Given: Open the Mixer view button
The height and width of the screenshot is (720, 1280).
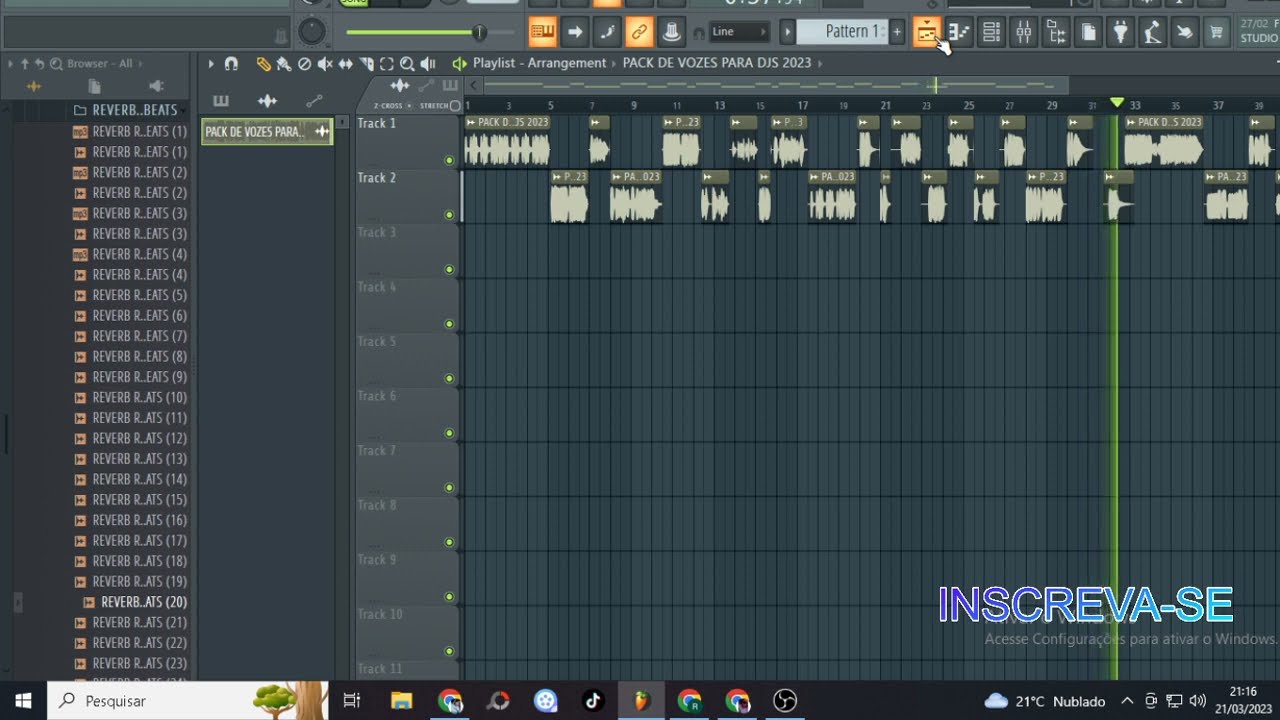Looking at the screenshot, I should [1023, 32].
